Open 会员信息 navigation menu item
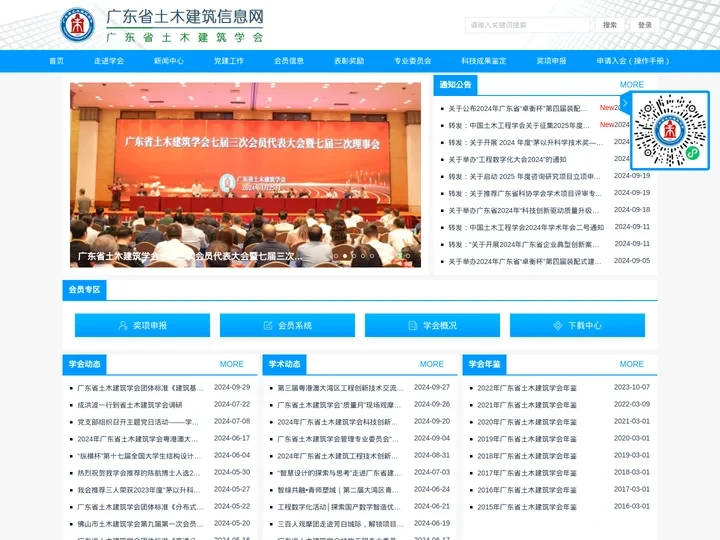The image size is (720, 540). coord(289,61)
